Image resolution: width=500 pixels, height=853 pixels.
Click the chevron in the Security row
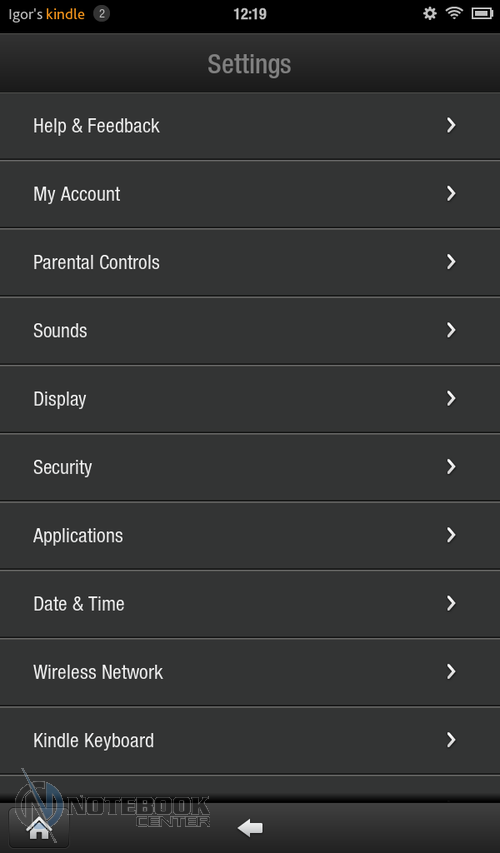(451, 467)
